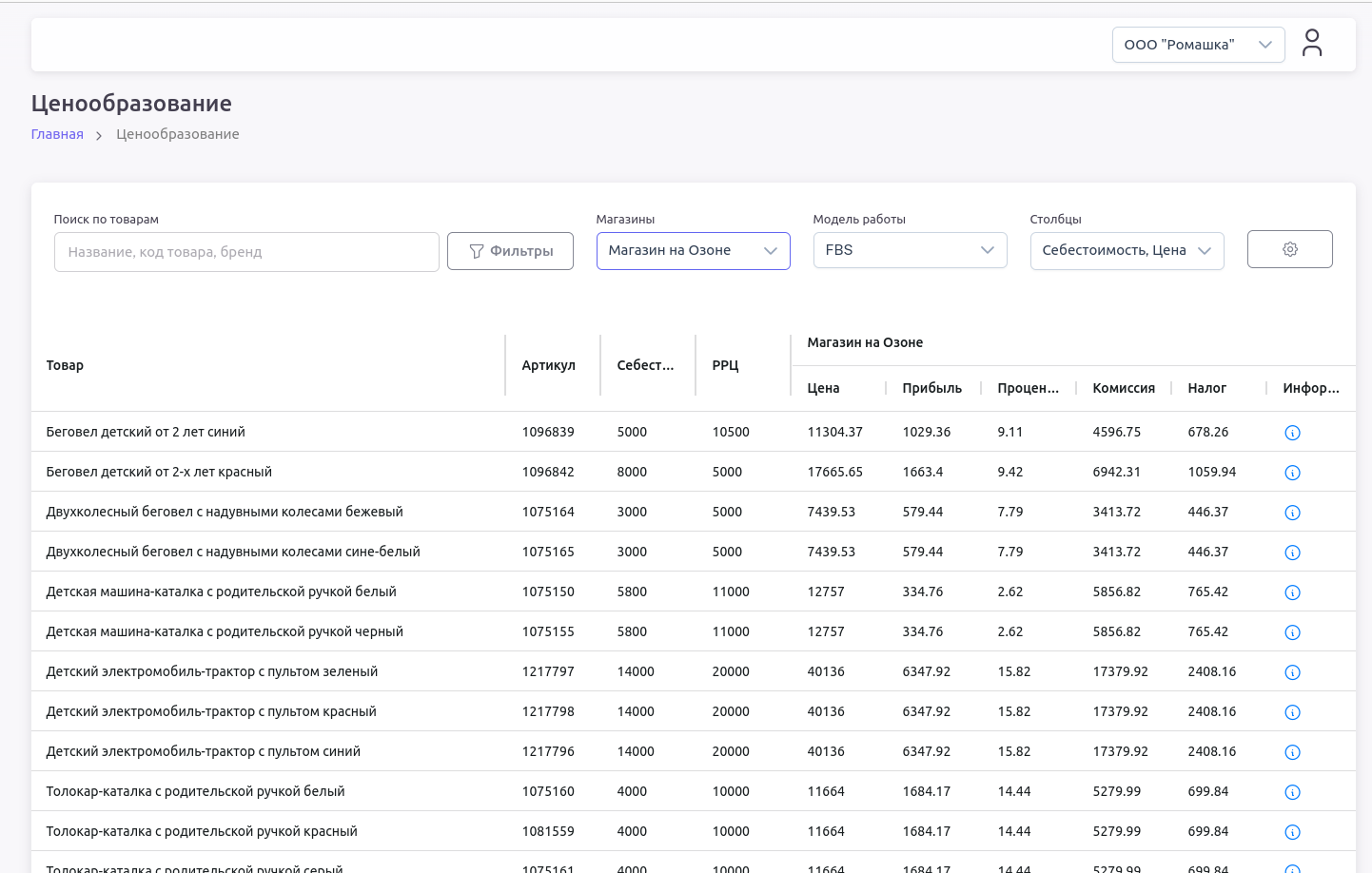Click info icon for article 1075150
The width and height of the screenshot is (1372, 873).
click(x=1292, y=592)
